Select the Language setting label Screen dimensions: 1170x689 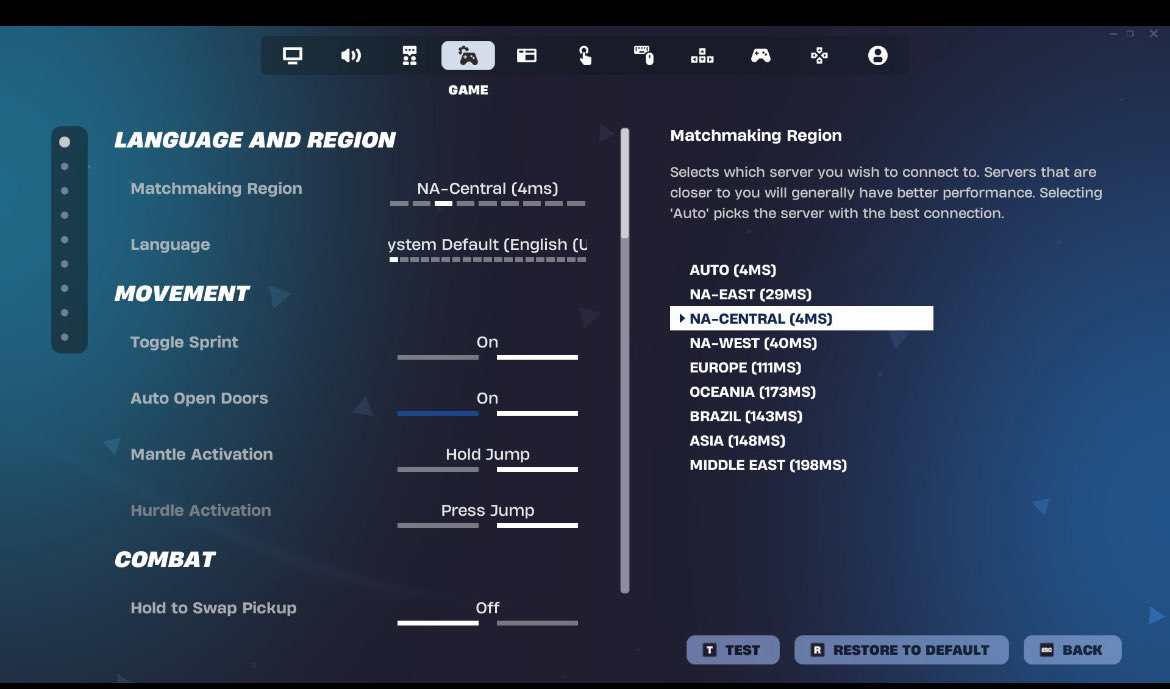[170, 244]
